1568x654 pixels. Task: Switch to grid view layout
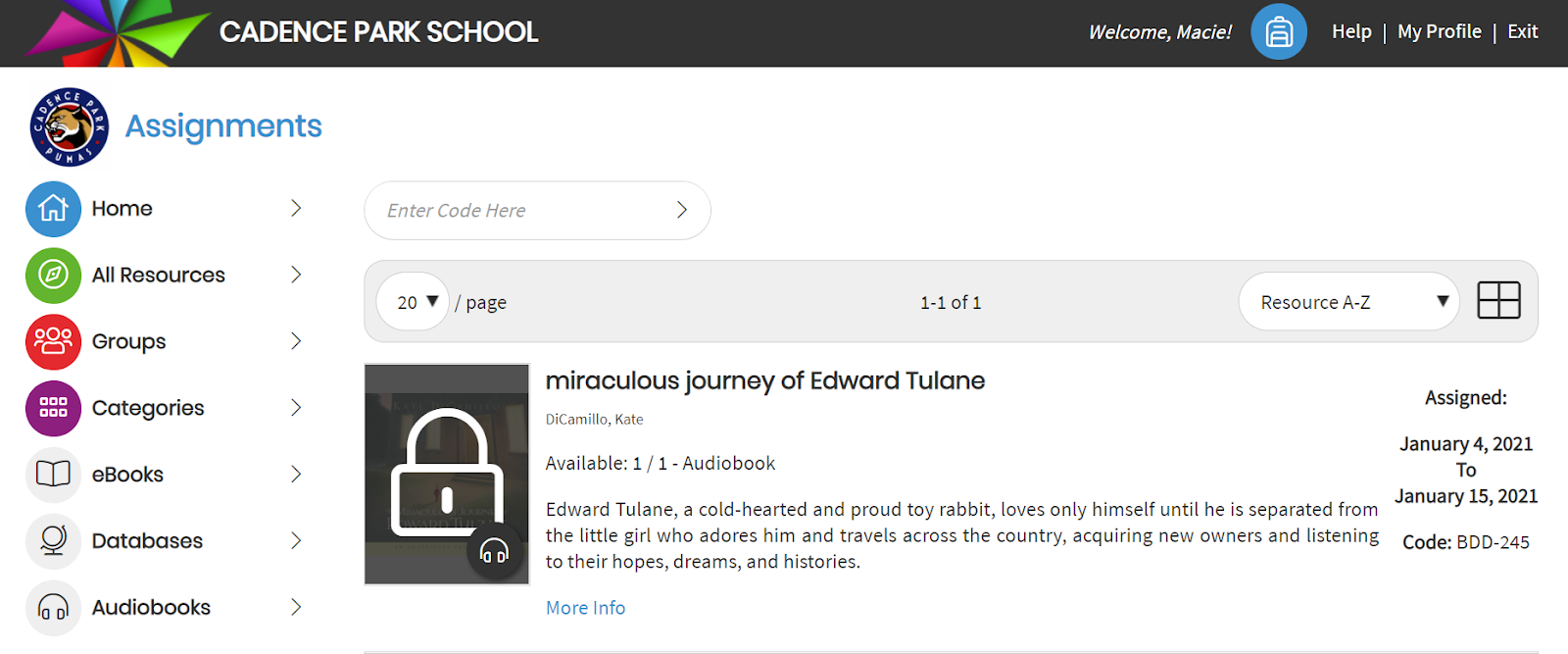pos(1498,300)
